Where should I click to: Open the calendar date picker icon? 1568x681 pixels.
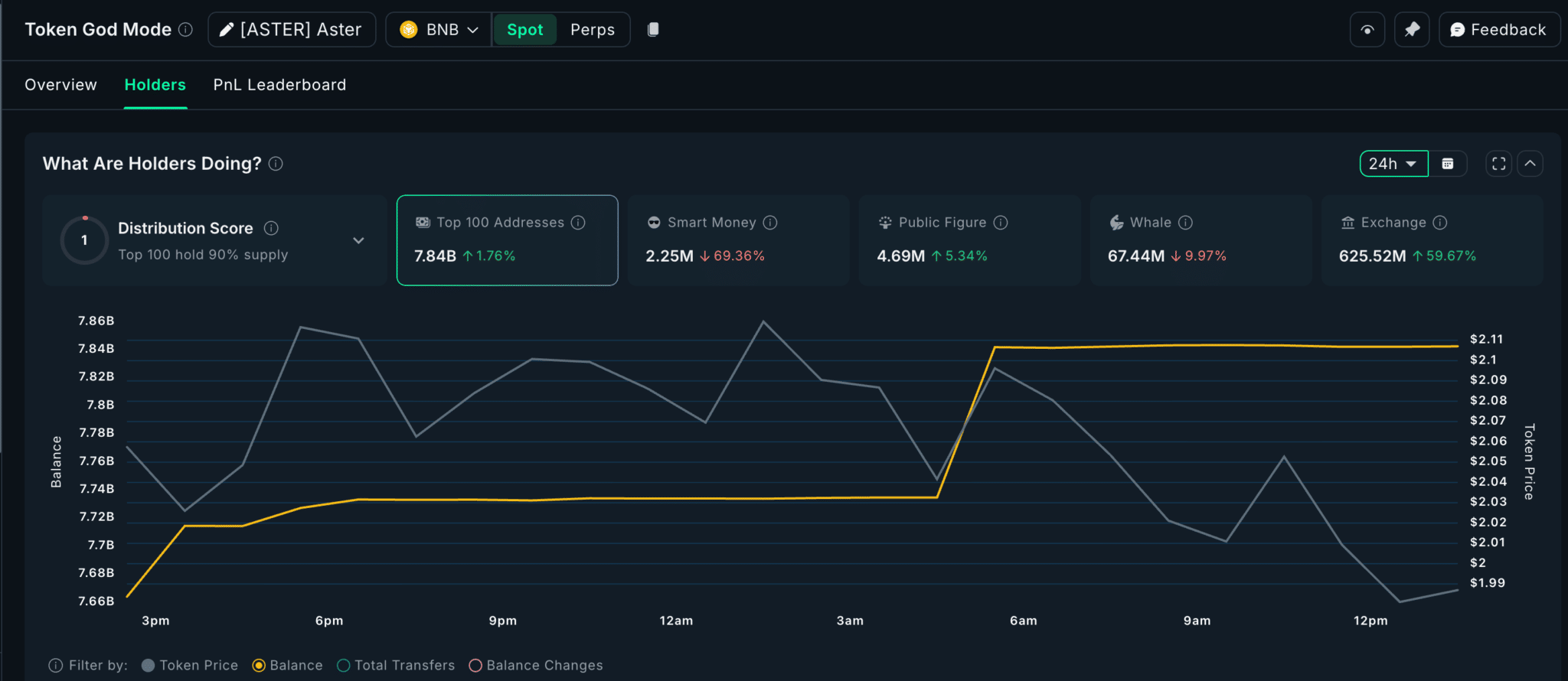coord(1447,164)
